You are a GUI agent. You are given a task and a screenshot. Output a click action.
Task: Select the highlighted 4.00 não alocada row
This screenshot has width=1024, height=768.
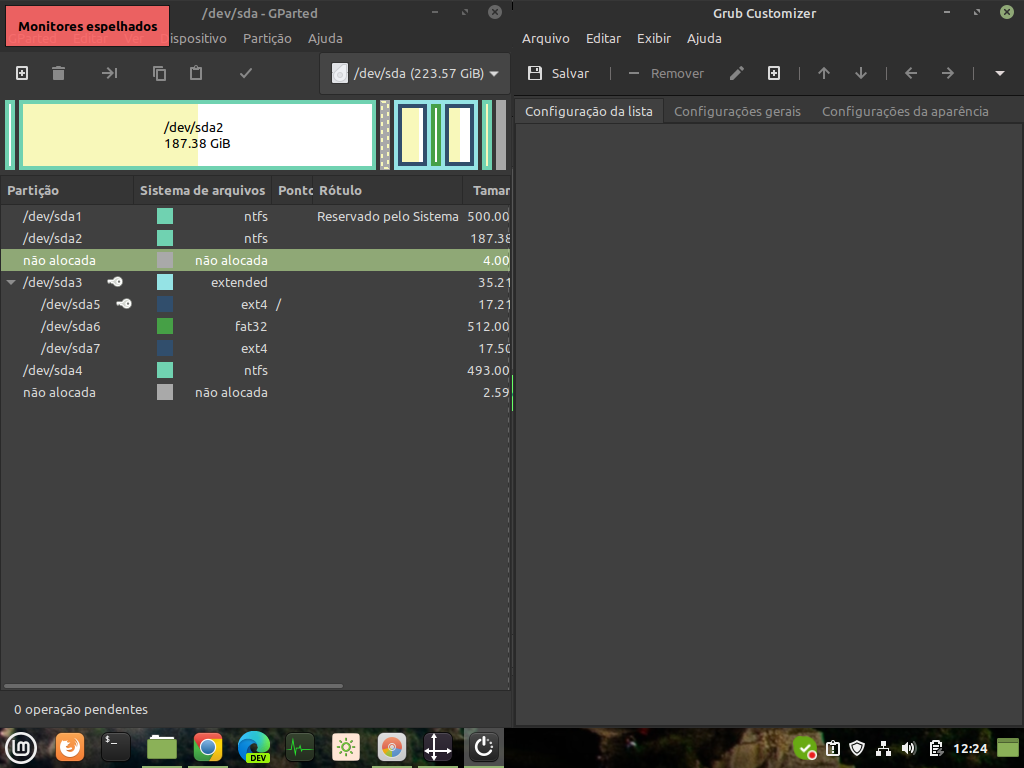coord(255,261)
